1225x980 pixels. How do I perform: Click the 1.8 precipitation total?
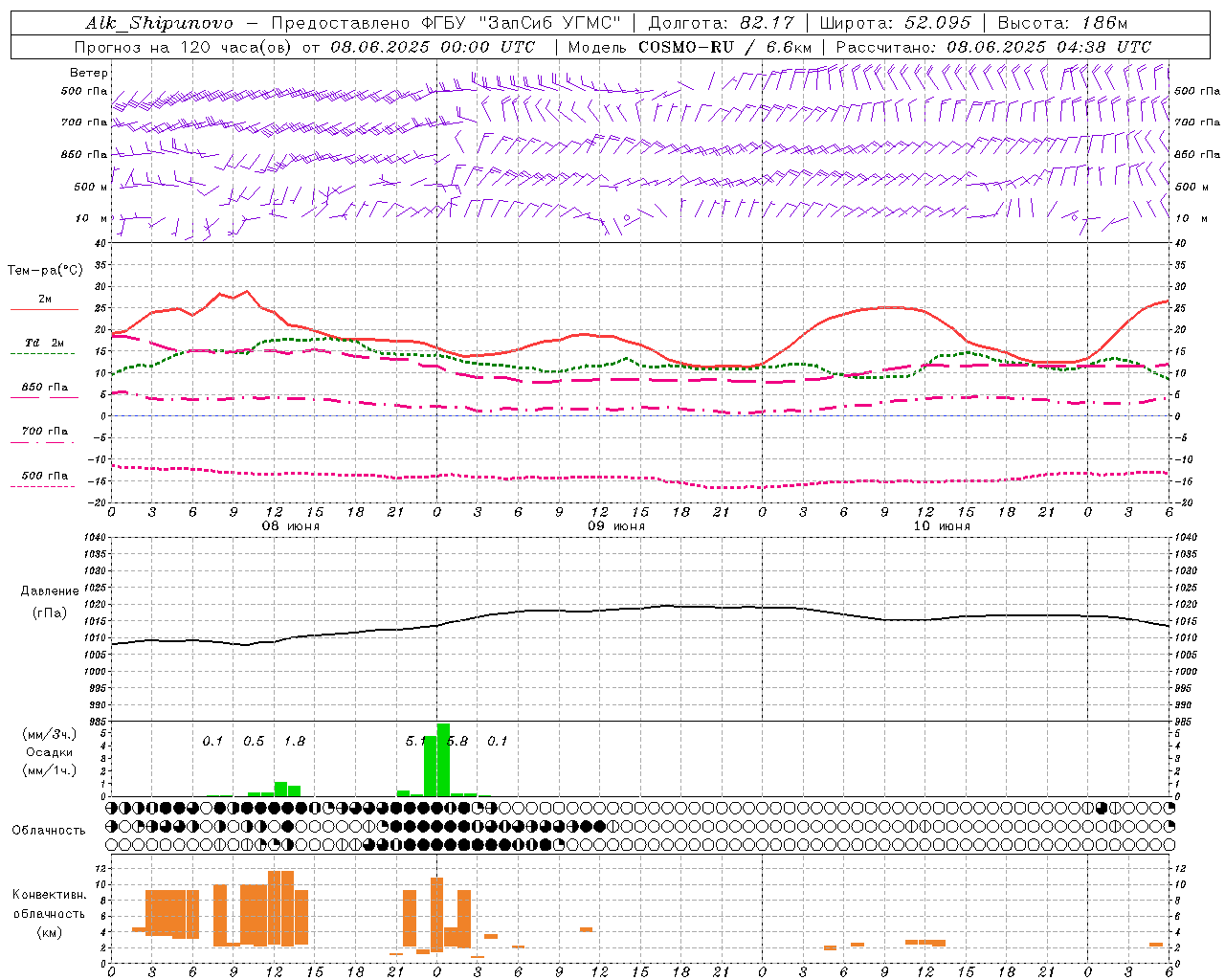tap(295, 742)
